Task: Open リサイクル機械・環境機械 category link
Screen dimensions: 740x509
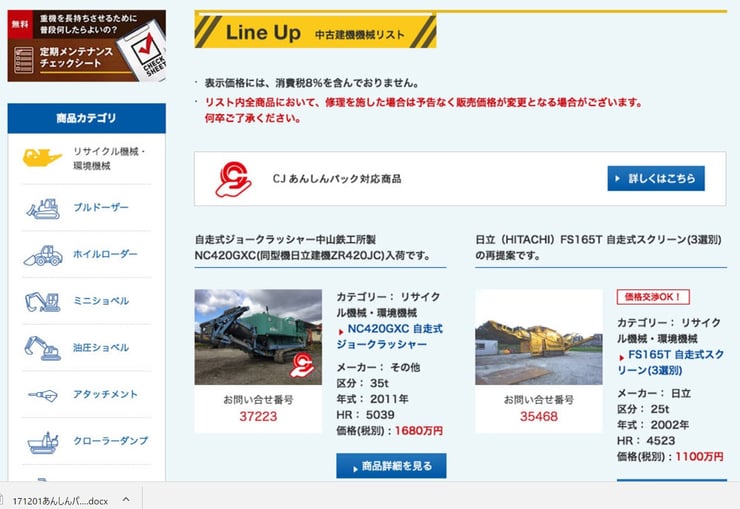Action: (x=109, y=159)
